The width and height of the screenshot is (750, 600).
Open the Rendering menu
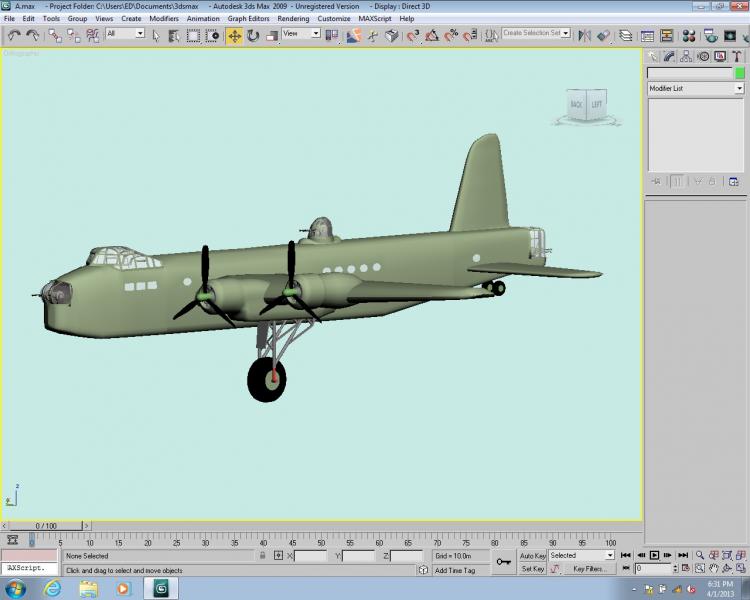pos(293,19)
